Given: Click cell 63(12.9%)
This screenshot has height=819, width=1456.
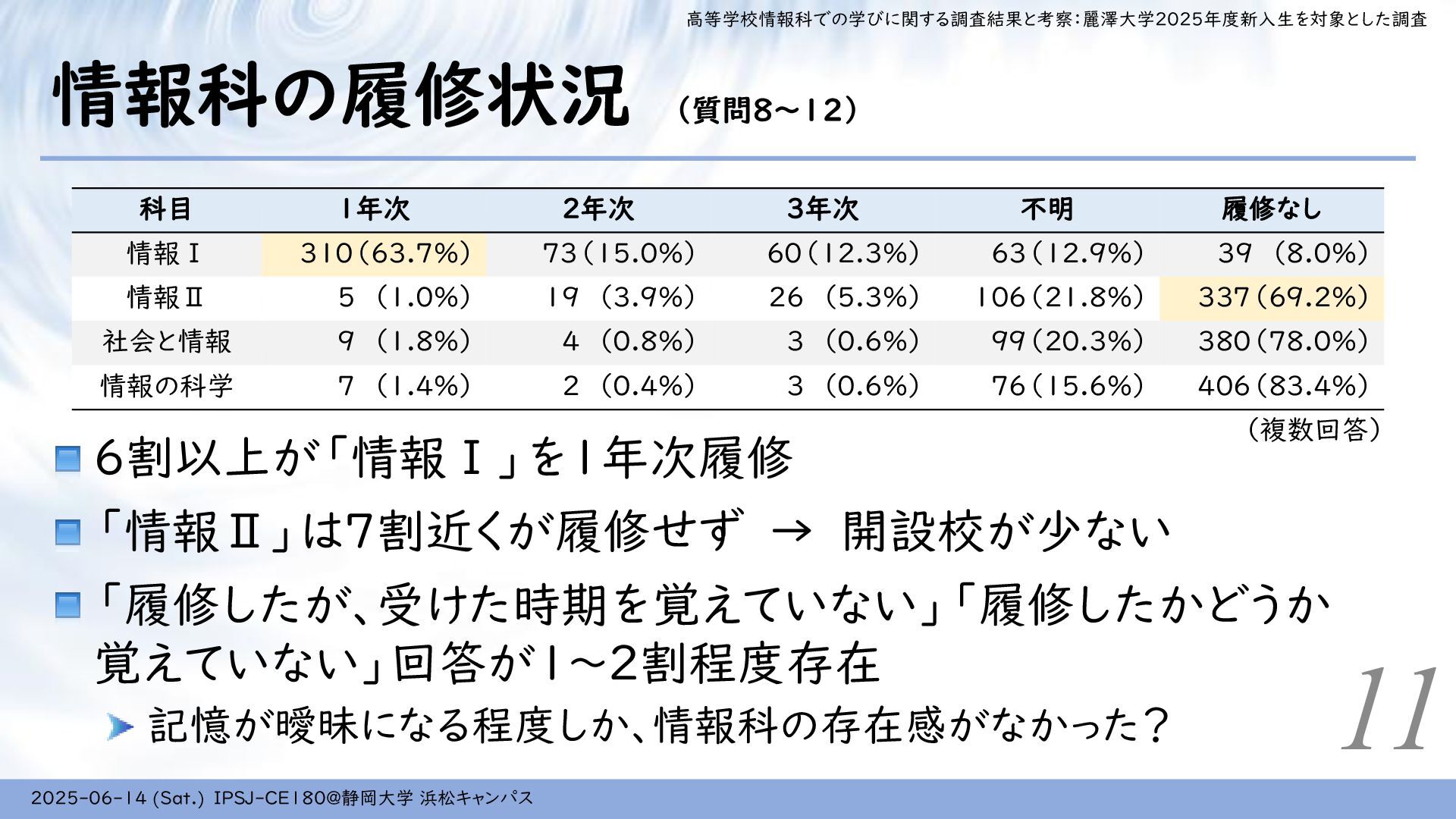Looking at the screenshot, I should pos(1068,253).
